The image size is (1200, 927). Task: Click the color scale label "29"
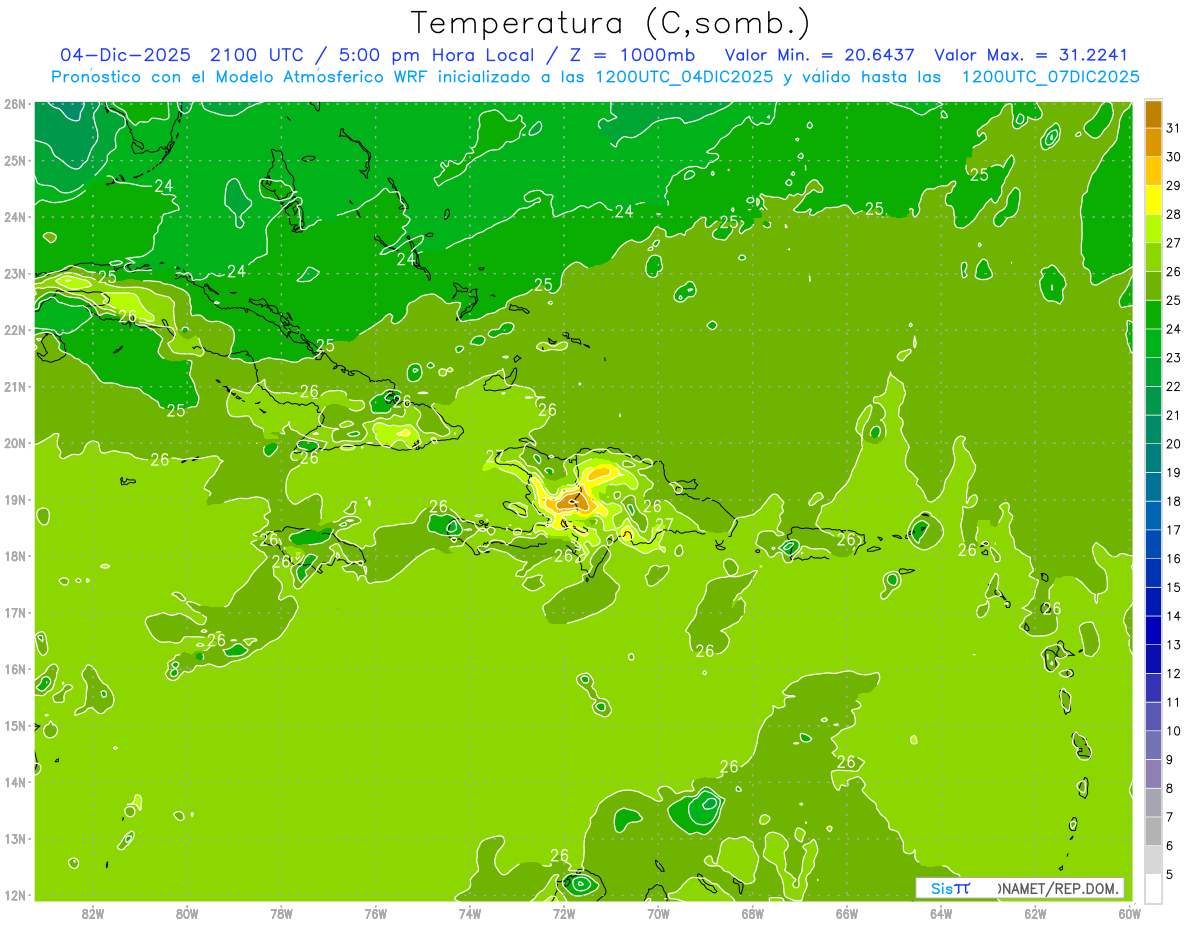click(1173, 186)
